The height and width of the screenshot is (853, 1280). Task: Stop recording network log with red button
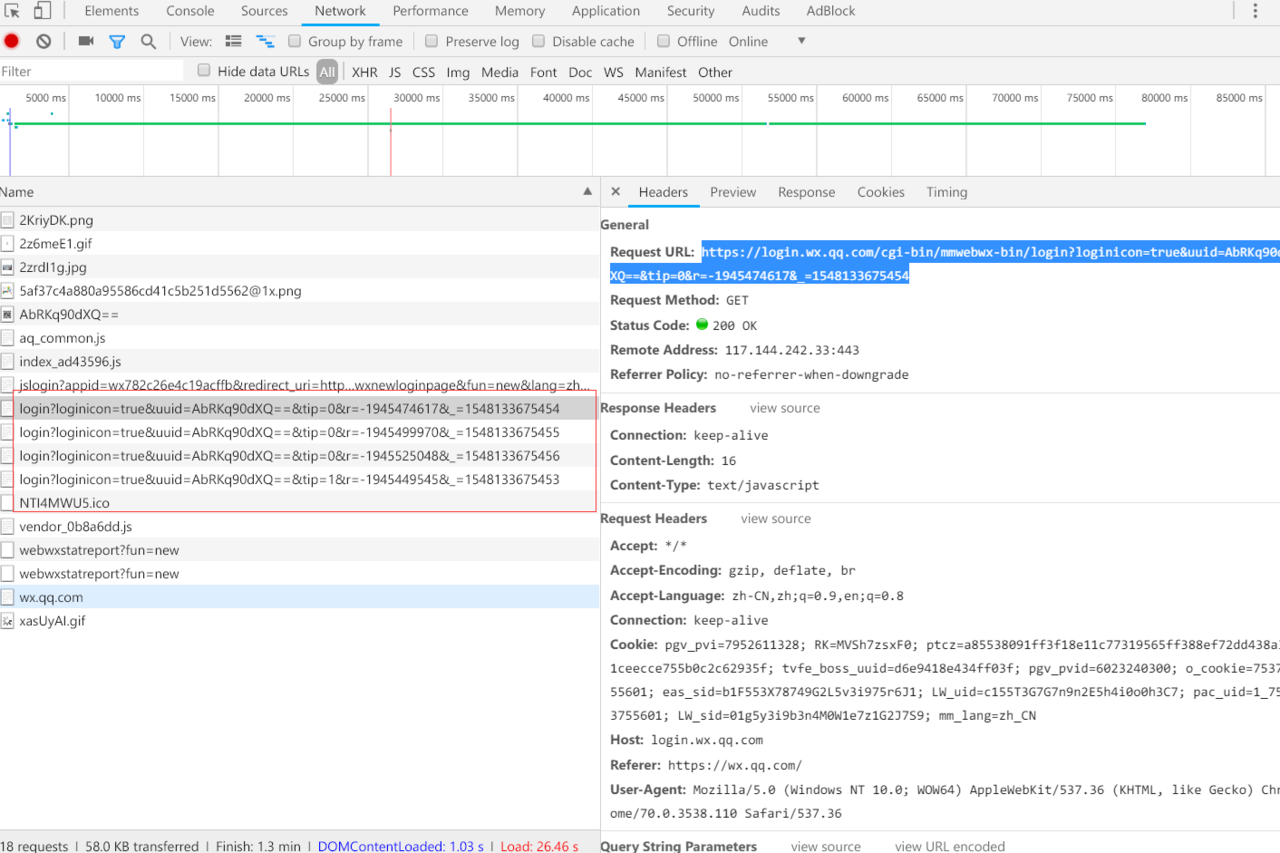coord(12,41)
